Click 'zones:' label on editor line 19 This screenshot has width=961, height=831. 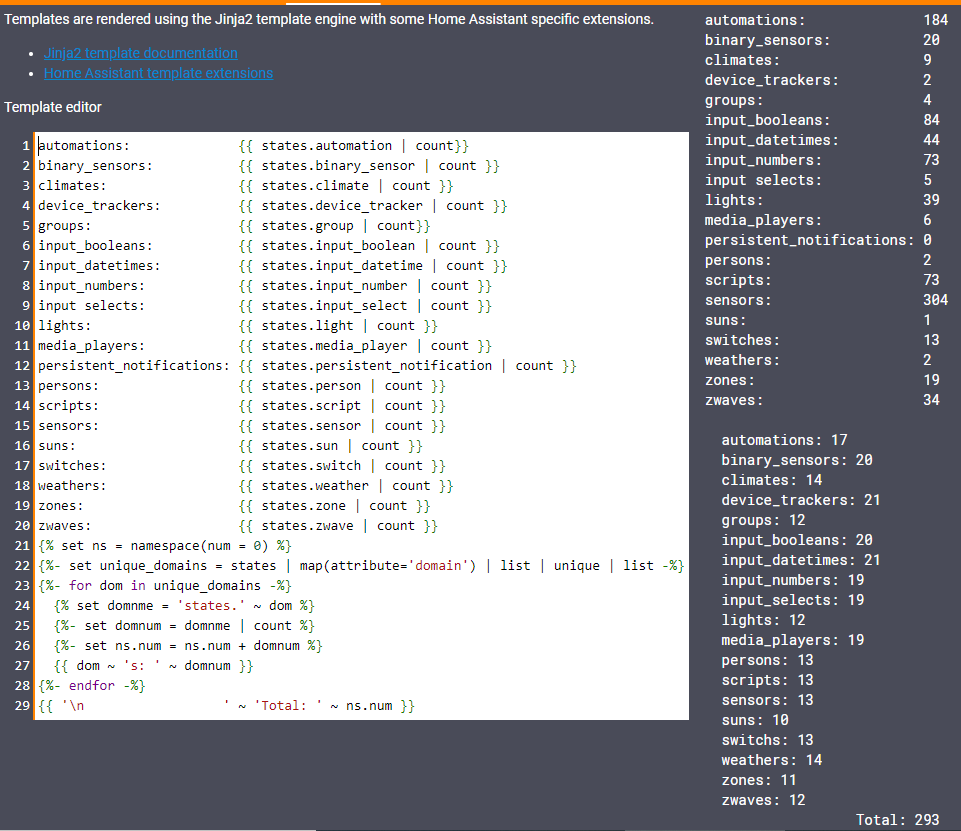61,506
